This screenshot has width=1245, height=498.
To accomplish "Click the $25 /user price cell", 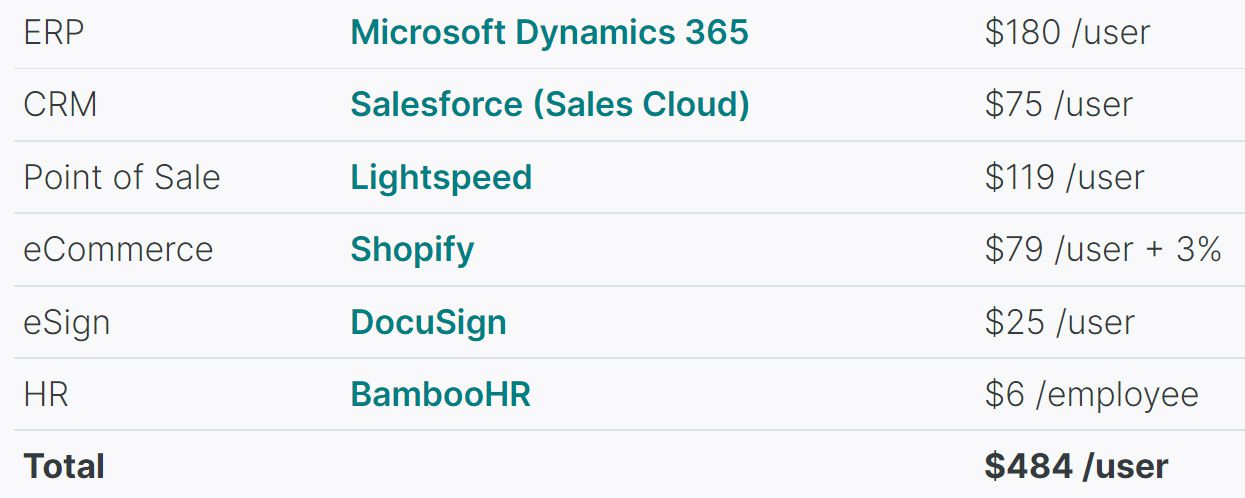I will [1059, 322].
